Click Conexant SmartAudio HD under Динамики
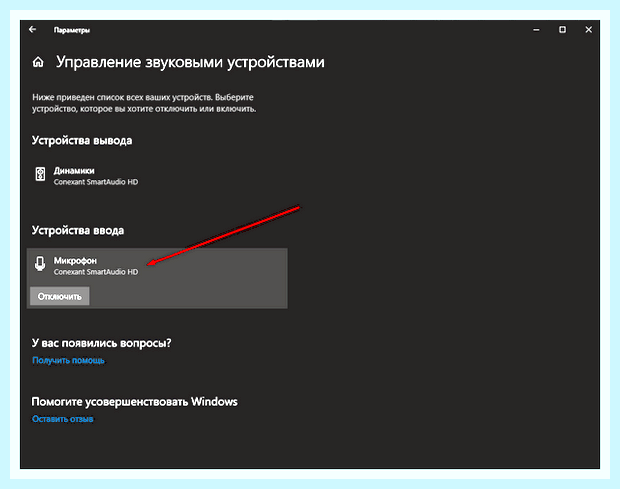Image resolution: width=620 pixels, height=489 pixels. tap(96, 182)
